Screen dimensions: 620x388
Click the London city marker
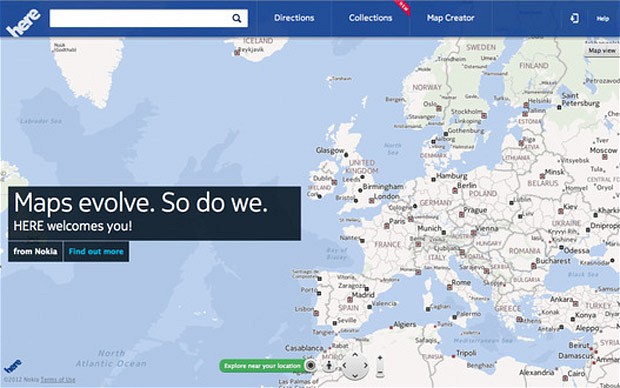tap(371, 201)
